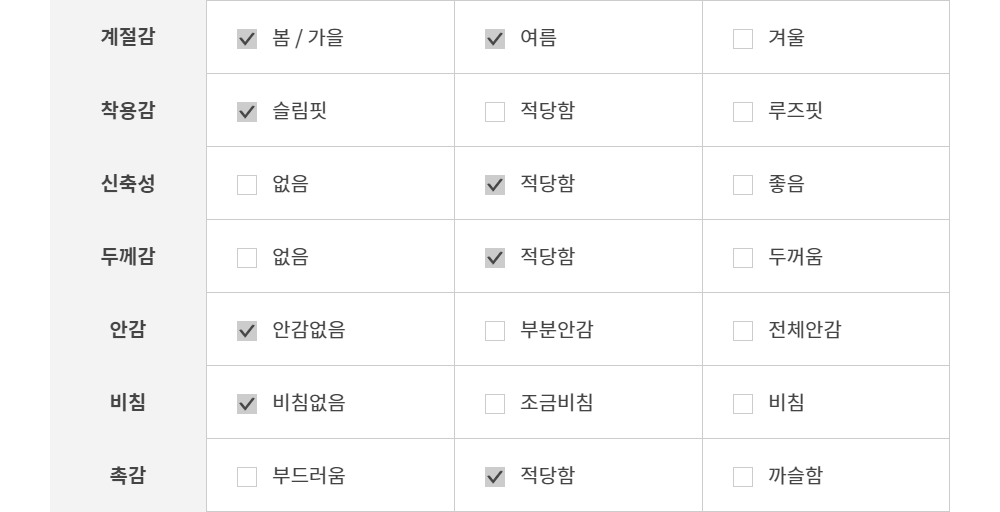This screenshot has height=512, width=1000.
Task: Check the 좋음 checkbox
Action: [743, 185]
